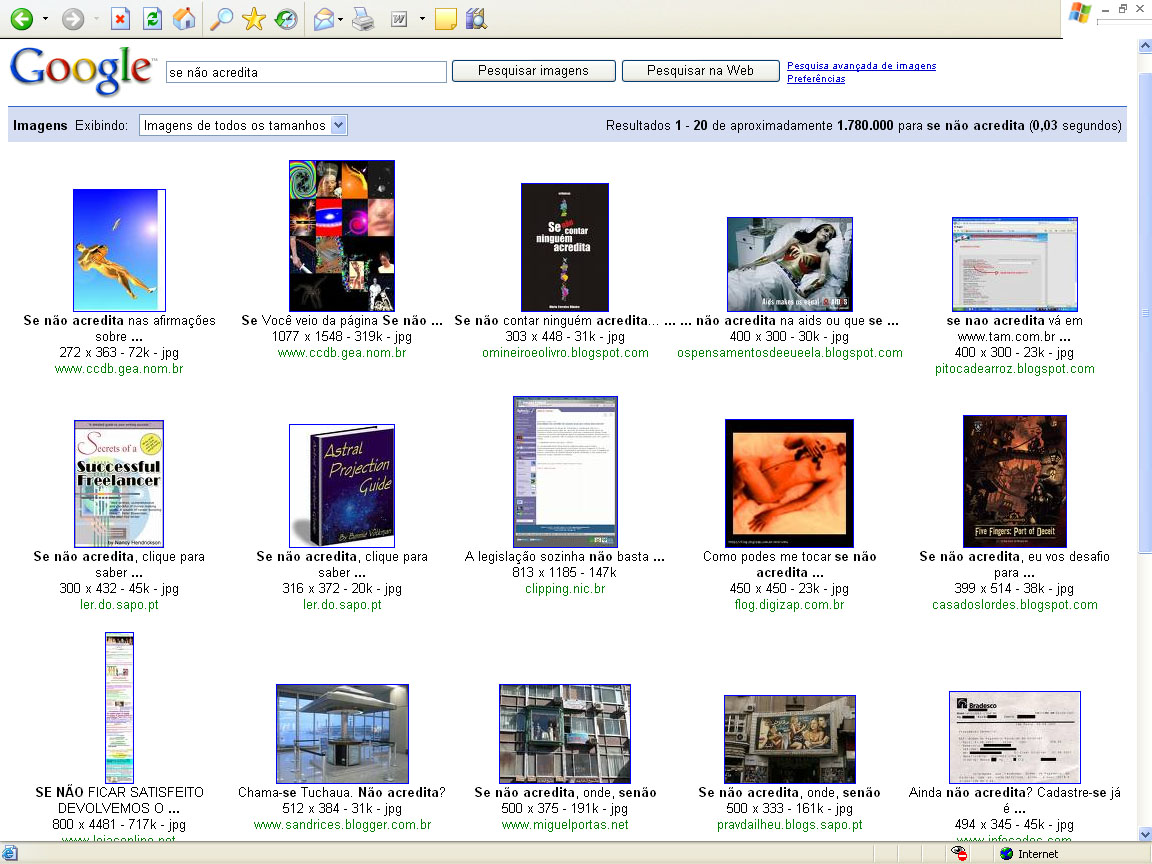Expand the Mail icon dropdown arrow
Screen dimensions: 1152x864
click(341, 19)
